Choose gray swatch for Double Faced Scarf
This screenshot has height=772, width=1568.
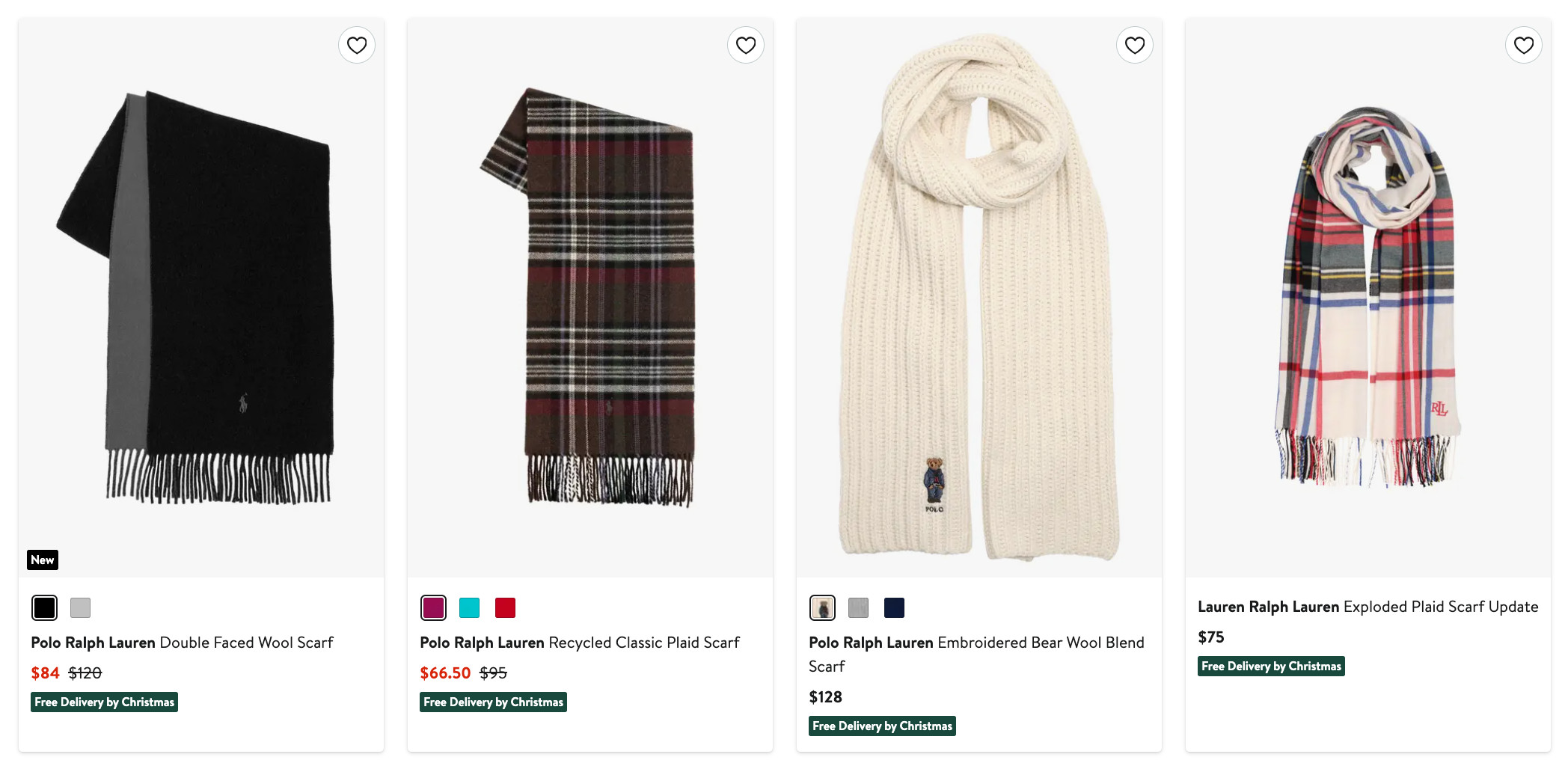point(80,607)
